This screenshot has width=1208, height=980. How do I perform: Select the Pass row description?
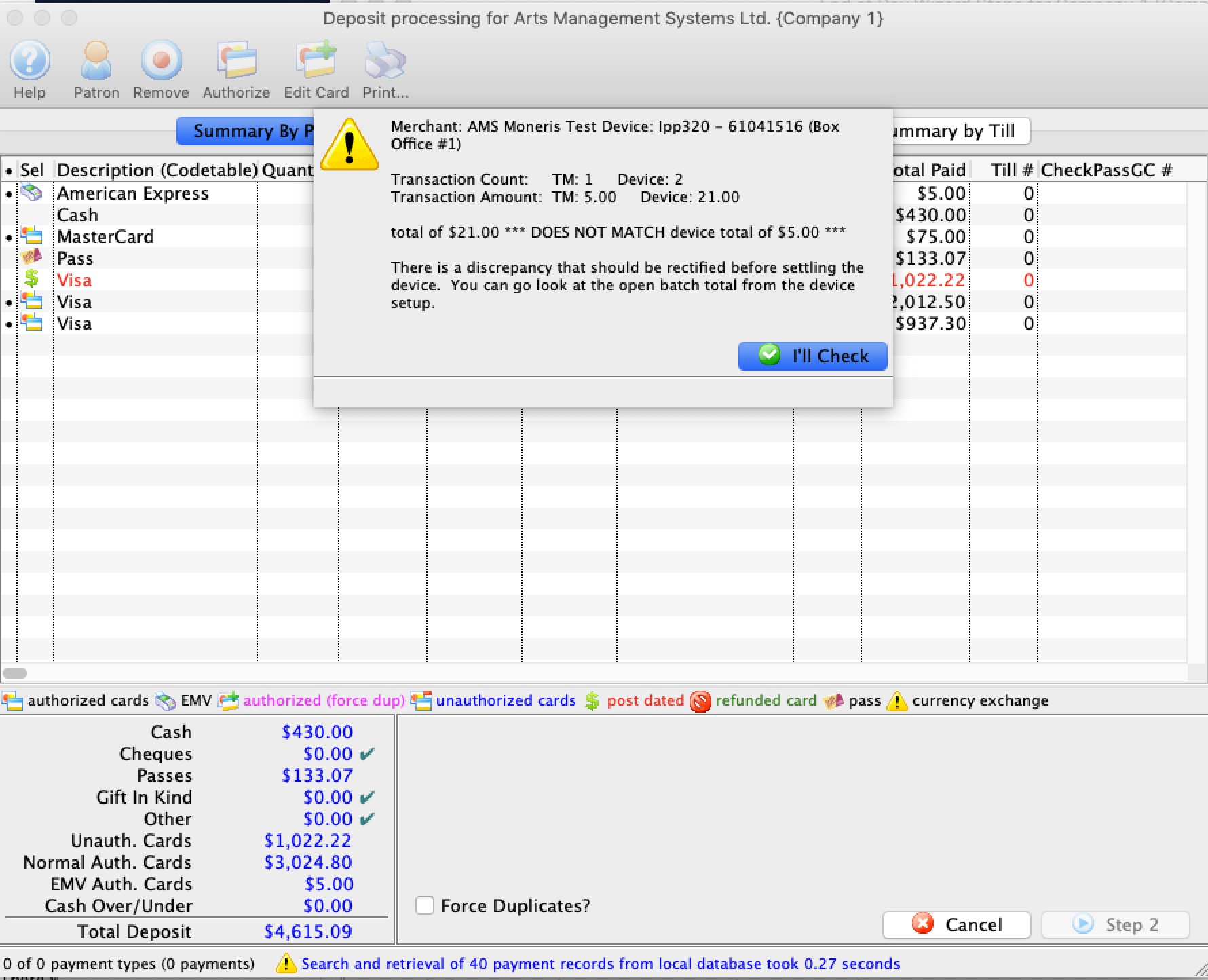click(75, 258)
